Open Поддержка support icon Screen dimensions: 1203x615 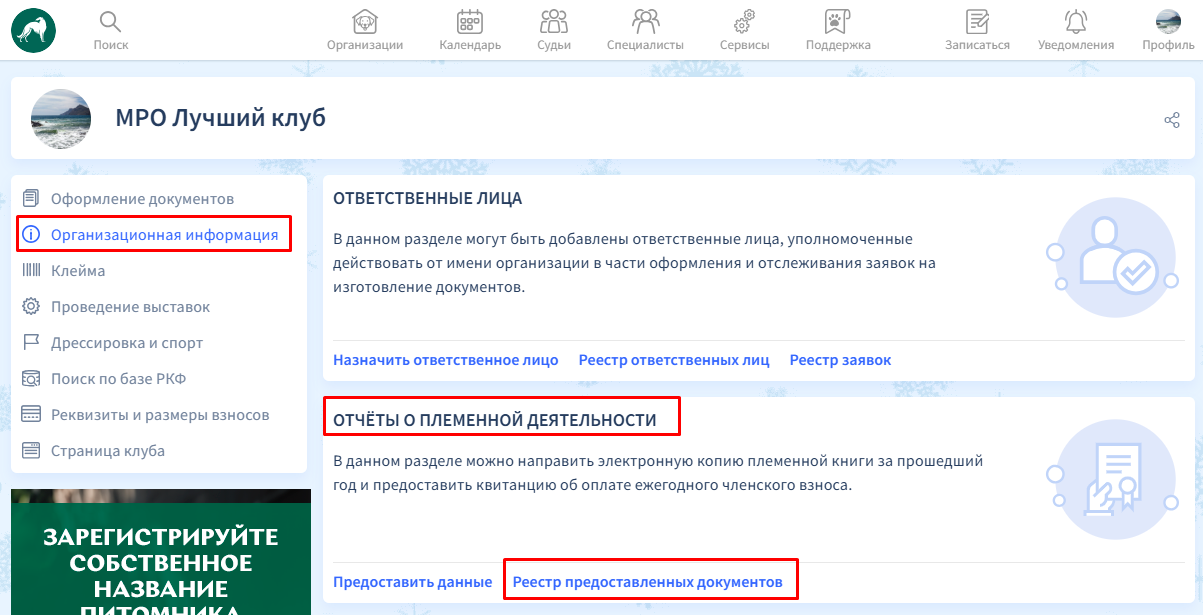(837, 21)
